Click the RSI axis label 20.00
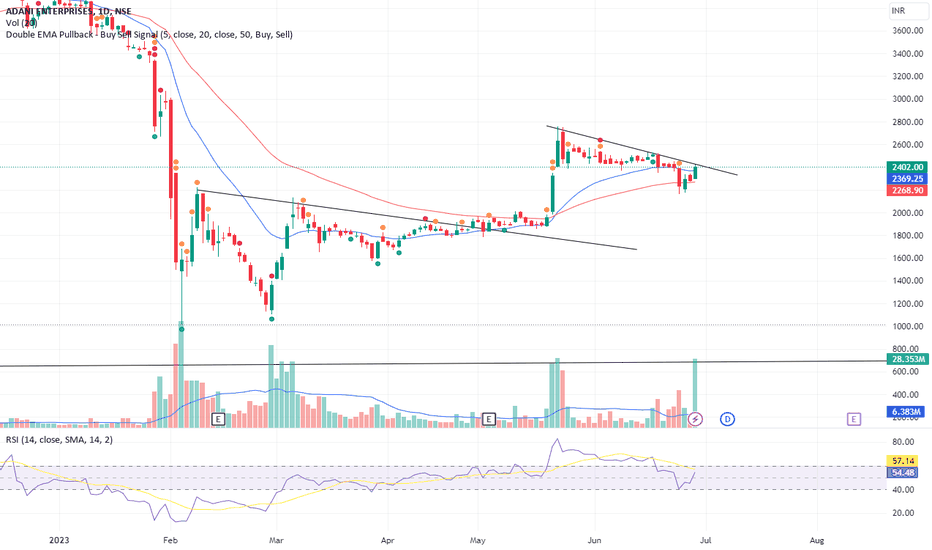The image size is (932, 550). click(x=903, y=513)
